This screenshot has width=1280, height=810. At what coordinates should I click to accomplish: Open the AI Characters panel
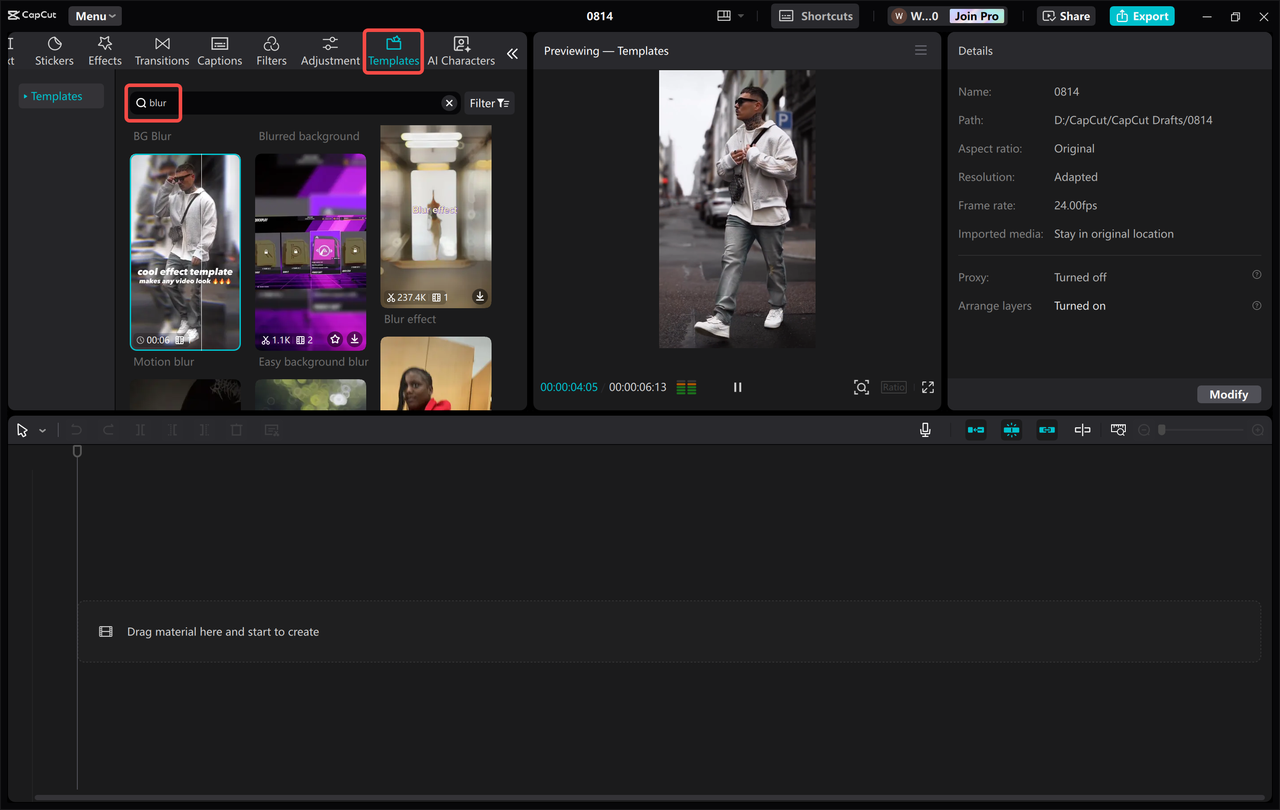[461, 51]
